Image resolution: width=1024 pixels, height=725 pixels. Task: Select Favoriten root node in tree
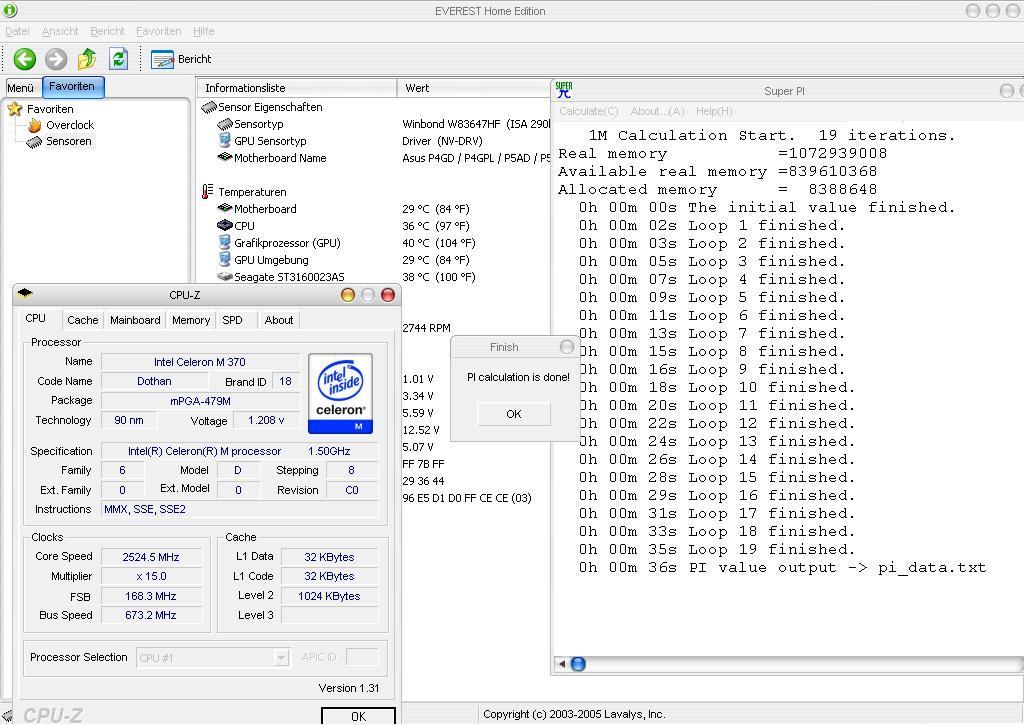pyautogui.click(x=50, y=109)
